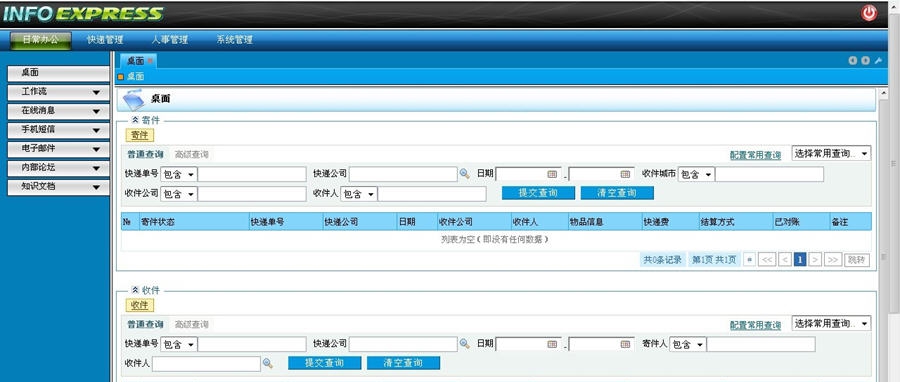Click the search icon next to 寄件 快递公司 field

(464, 173)
